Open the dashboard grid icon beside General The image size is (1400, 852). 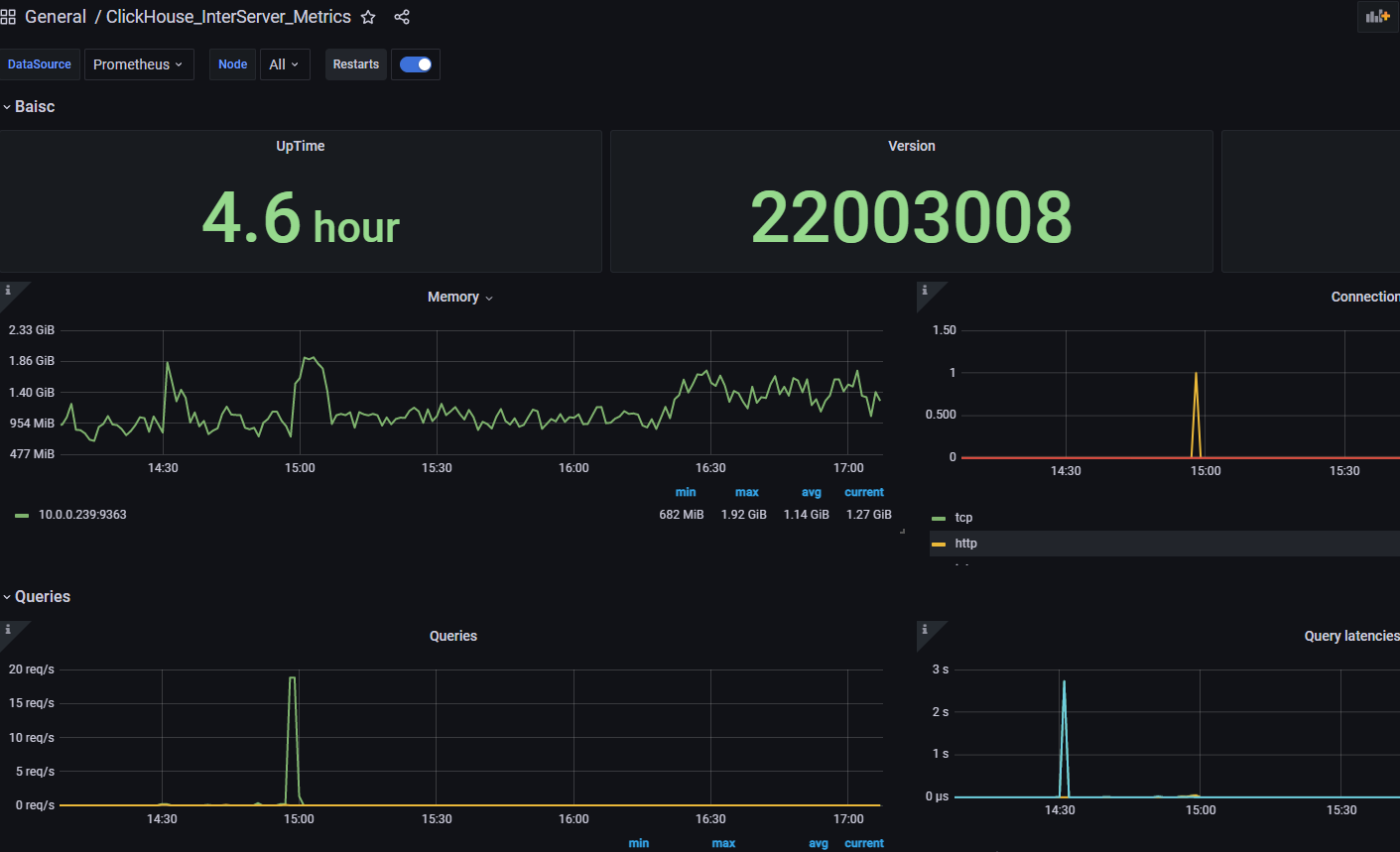click(8, 17)
